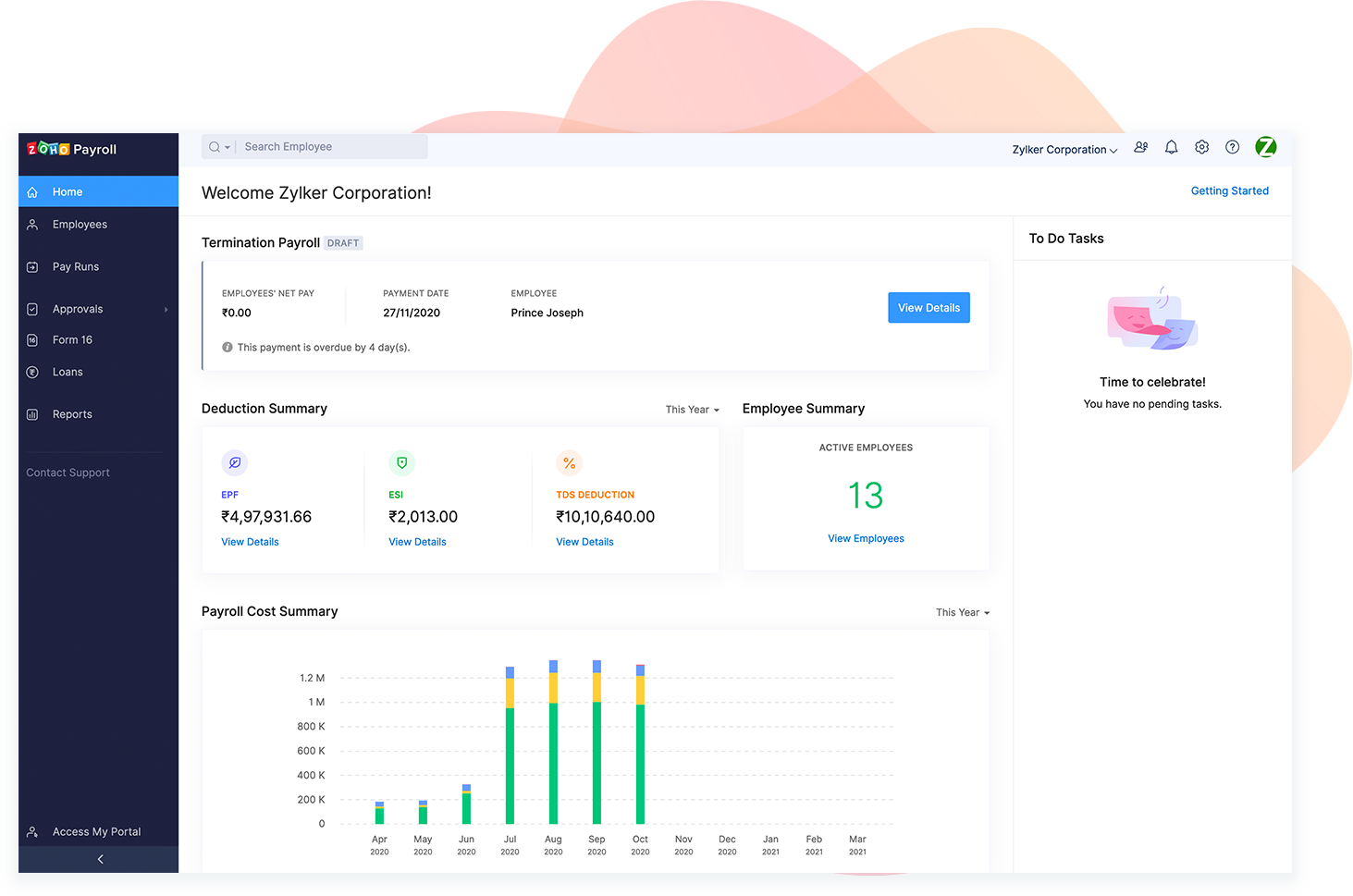This screenshot has height=896, width=1353.
Task: Select Home in the sidebar
Action: (67, 191)
